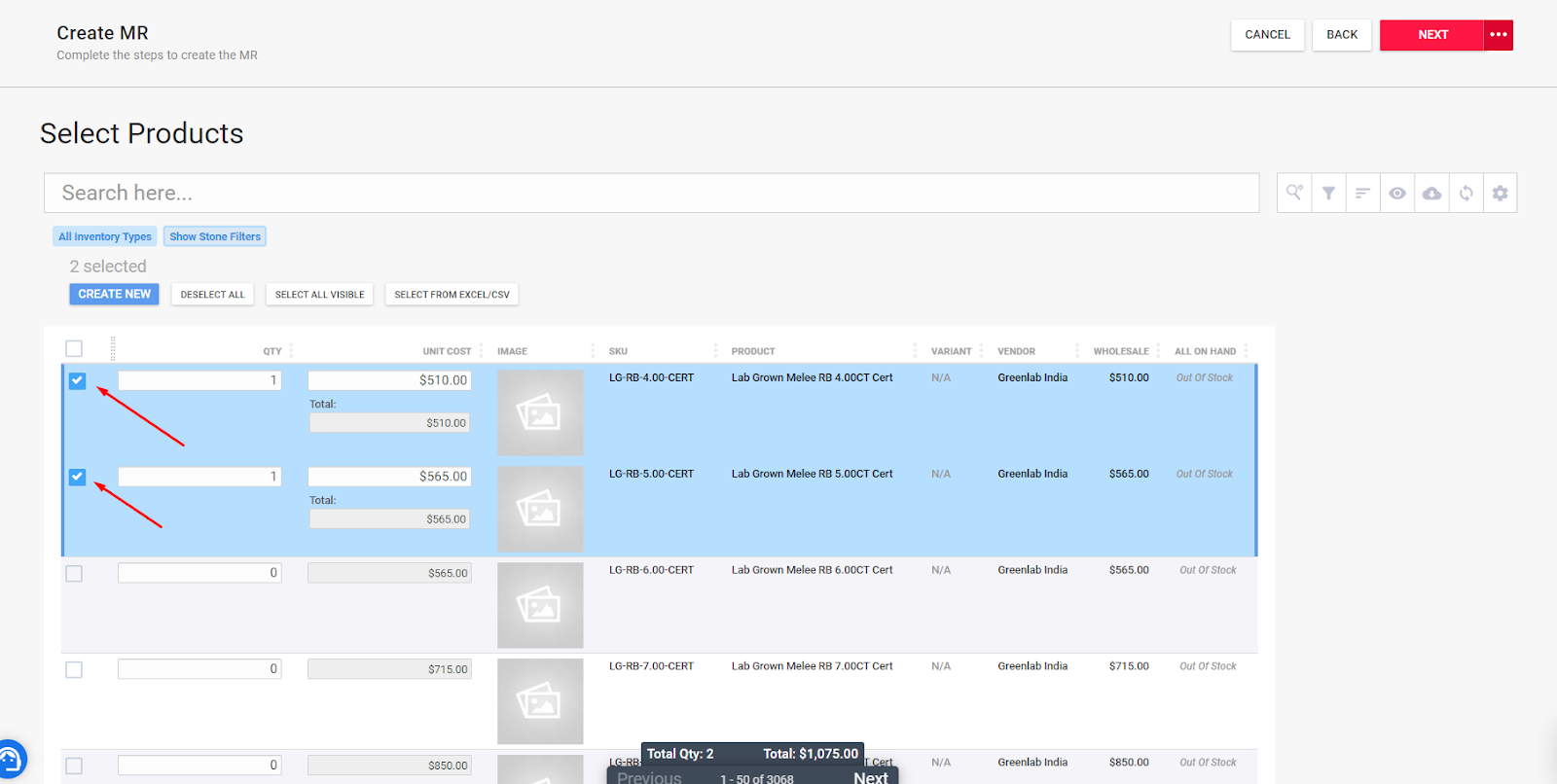This screenshot has width=1557, height=784.
Task: Click the qty field for LG-RB-4.00-CERT
Action: click(x=199, y=380)
